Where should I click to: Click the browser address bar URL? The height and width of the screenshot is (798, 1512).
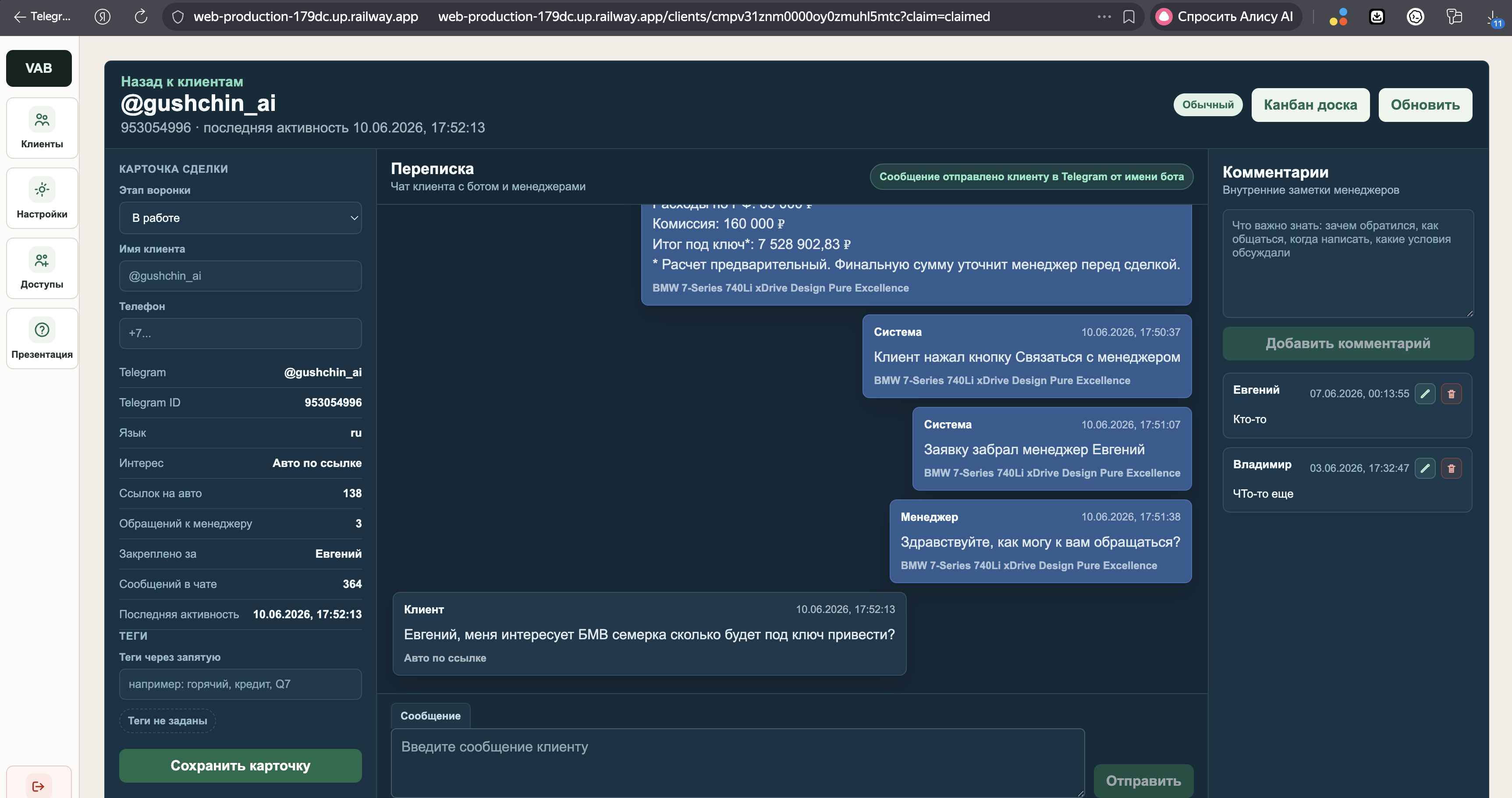point(714,16)
